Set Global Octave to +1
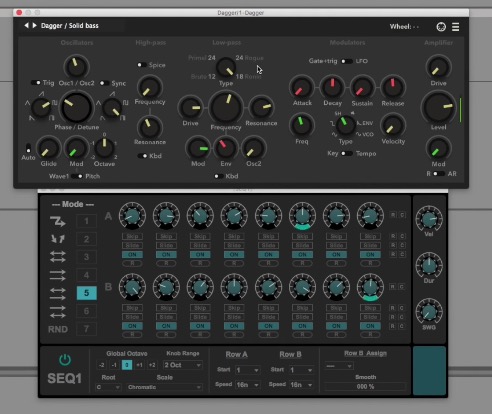This screenshot has height=414, width=492. (x=139, y=365)
